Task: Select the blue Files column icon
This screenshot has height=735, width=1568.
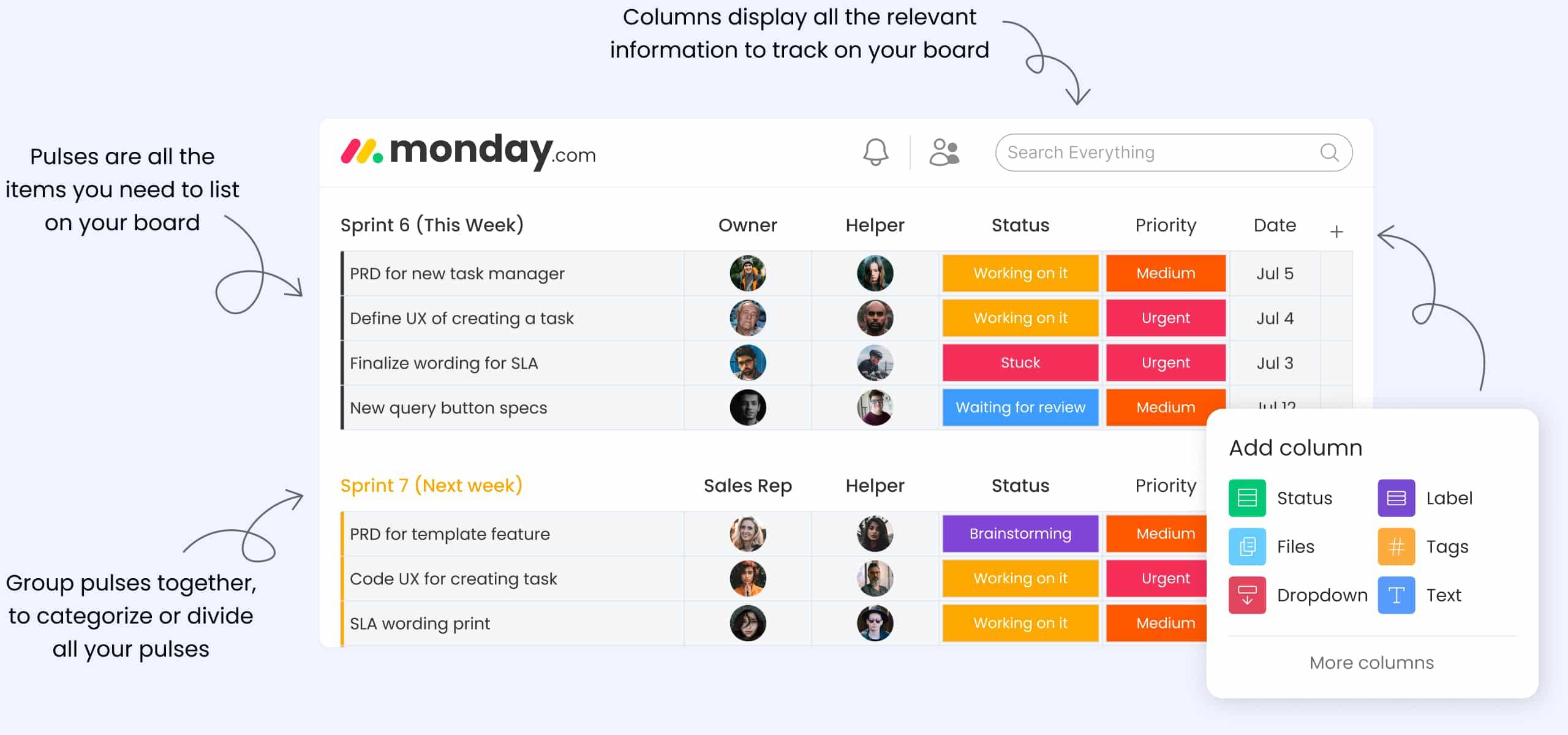Action: tap(1247, 546)
